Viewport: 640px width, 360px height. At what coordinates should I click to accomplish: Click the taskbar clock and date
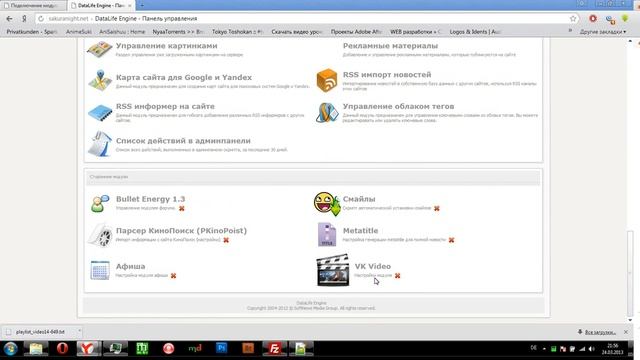(612, 349)
